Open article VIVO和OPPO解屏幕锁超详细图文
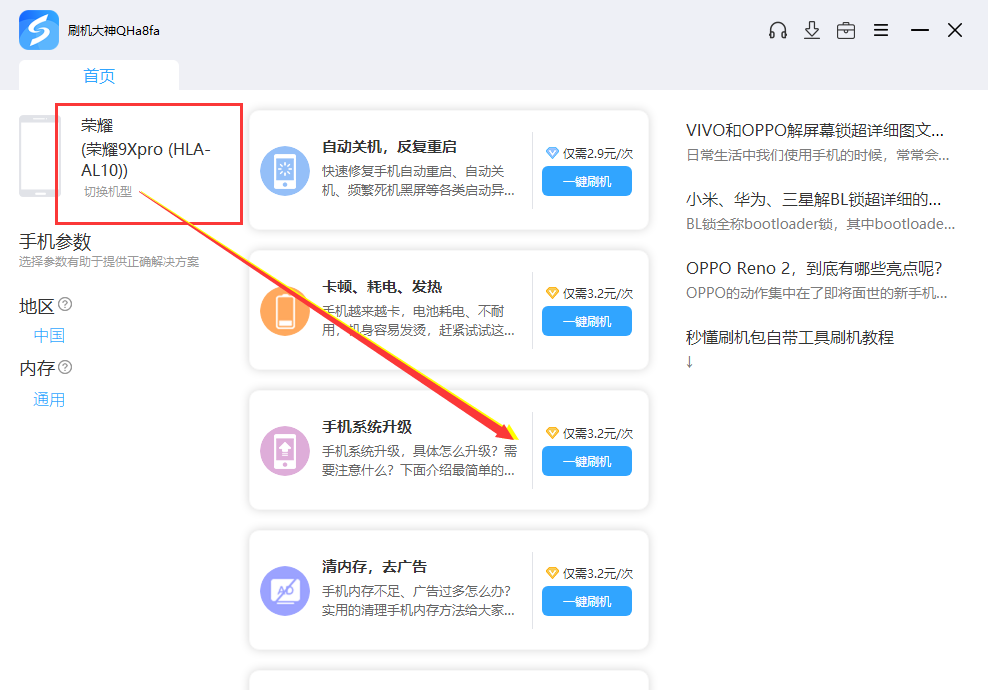The image size is (988, 690). click(815, 130)
